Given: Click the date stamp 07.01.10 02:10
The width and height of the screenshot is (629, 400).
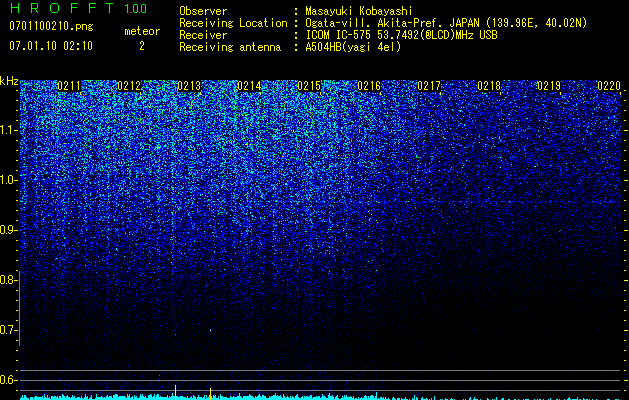Looking at the screenshot, I should click(51, 46).
